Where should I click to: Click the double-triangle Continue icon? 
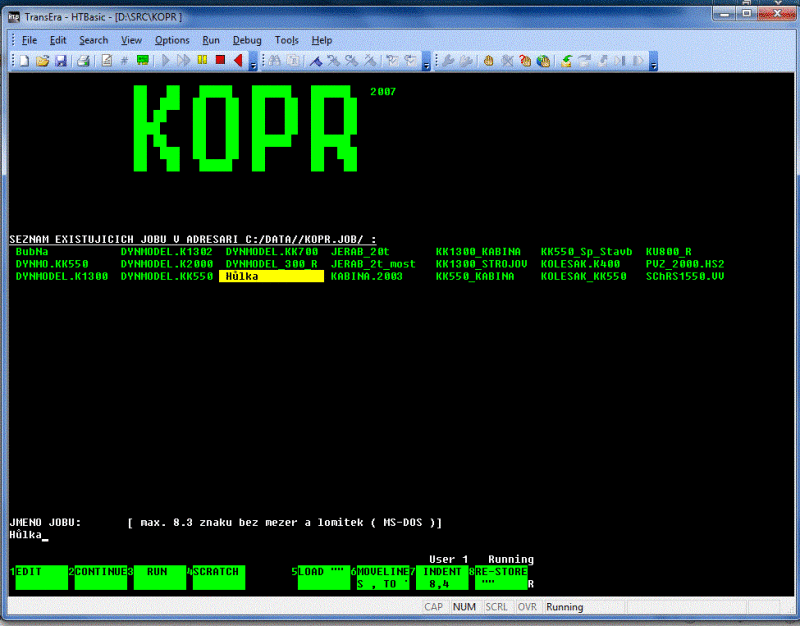pyautogui.click(x=184, y=61)
